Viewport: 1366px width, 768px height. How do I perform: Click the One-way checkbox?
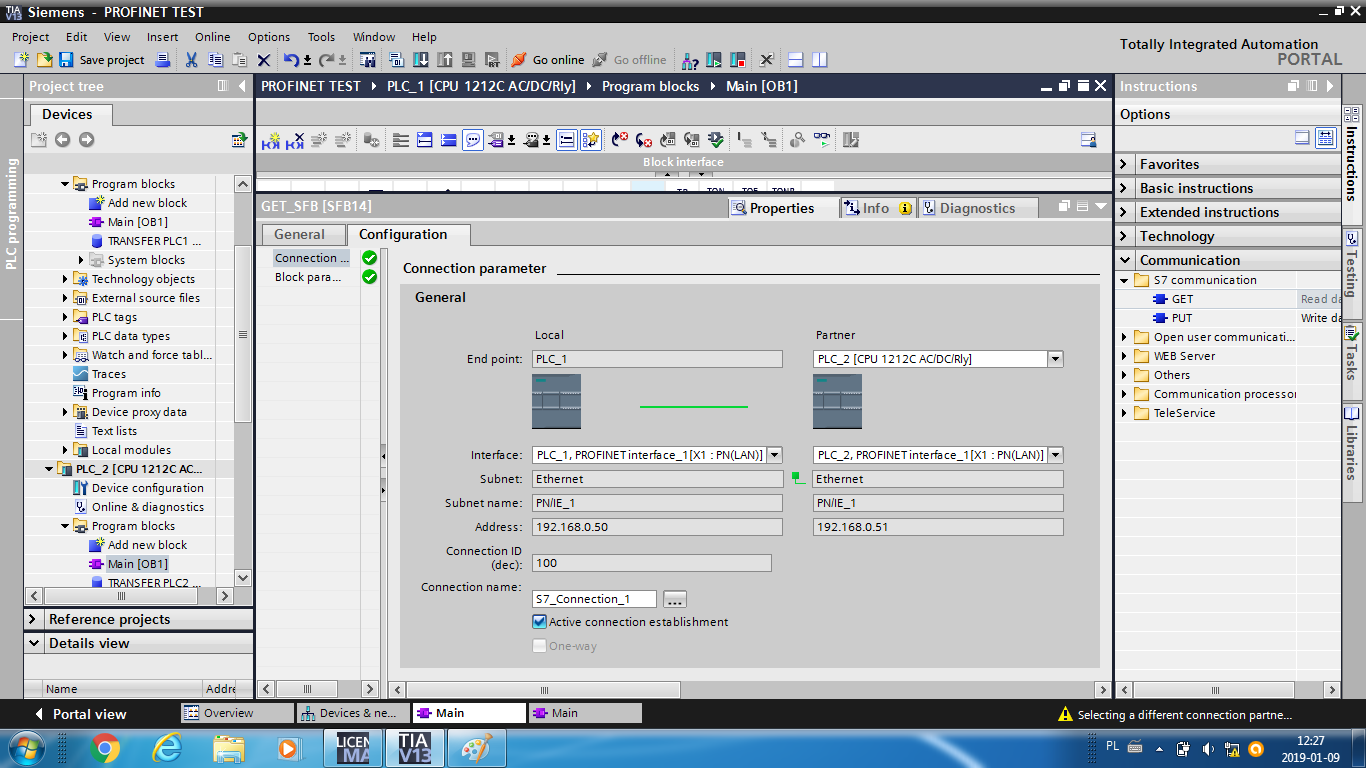540,646
